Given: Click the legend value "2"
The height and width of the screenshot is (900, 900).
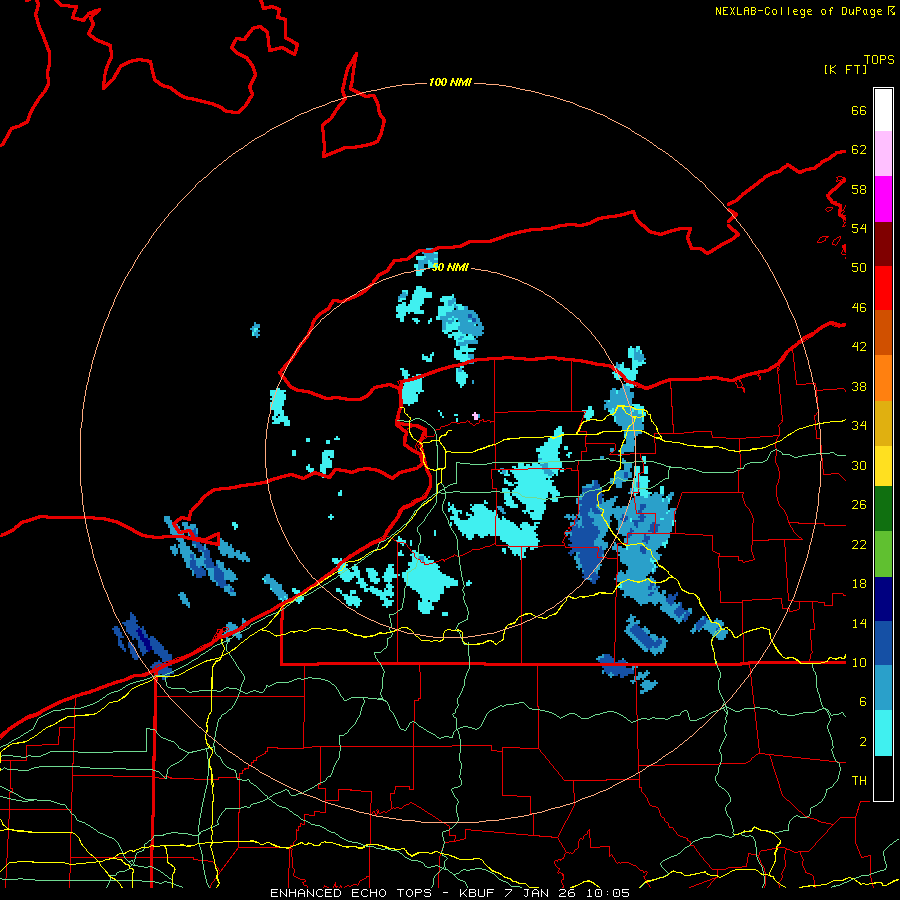Looking at the screenshot, I should pyautogui.click(x=862, y=742).
